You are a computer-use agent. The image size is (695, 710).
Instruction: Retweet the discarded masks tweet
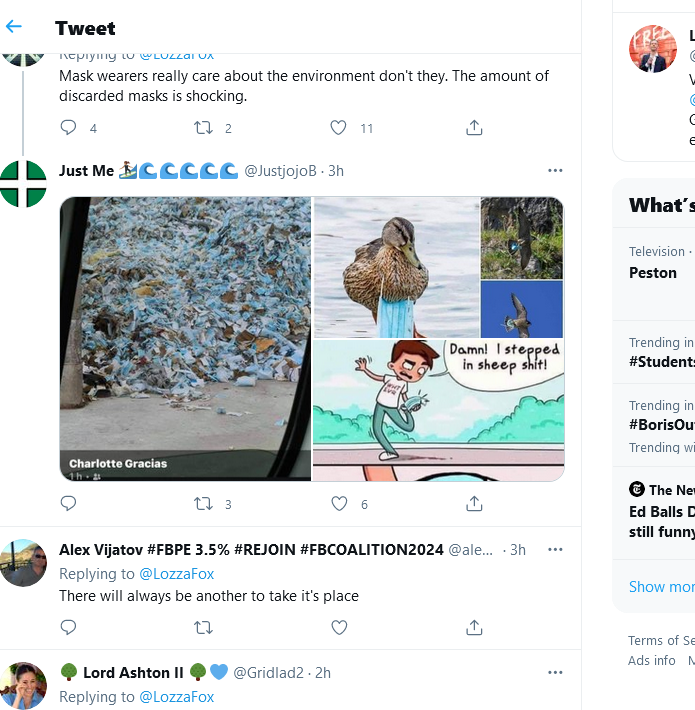pyautogui.click(x=203, y=128)
